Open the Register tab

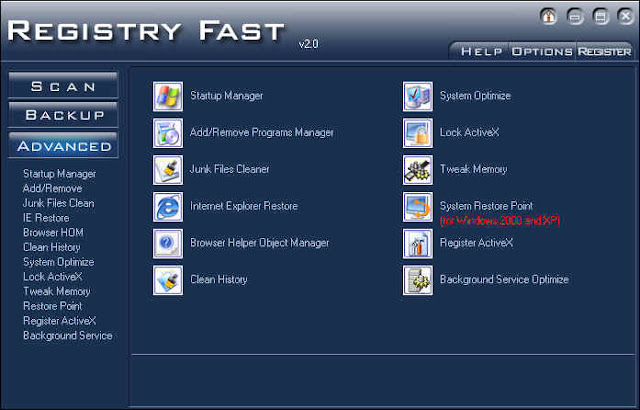[604, 52]
